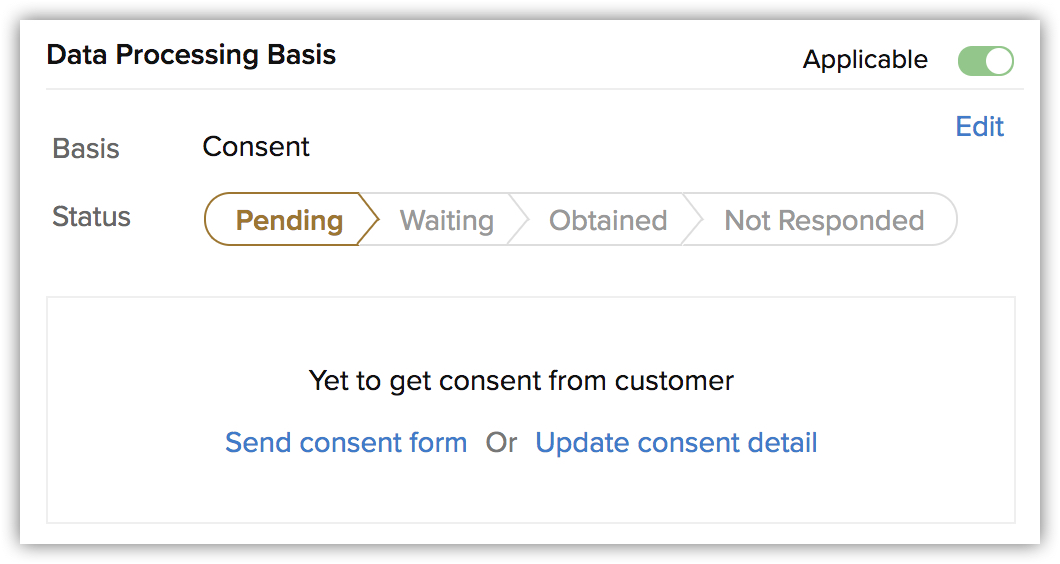
Task: Select the Waiting status stage
Action: pos(446,220)
